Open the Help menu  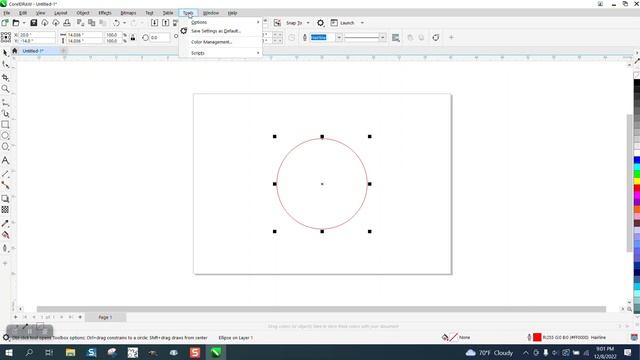coord(232,13)
